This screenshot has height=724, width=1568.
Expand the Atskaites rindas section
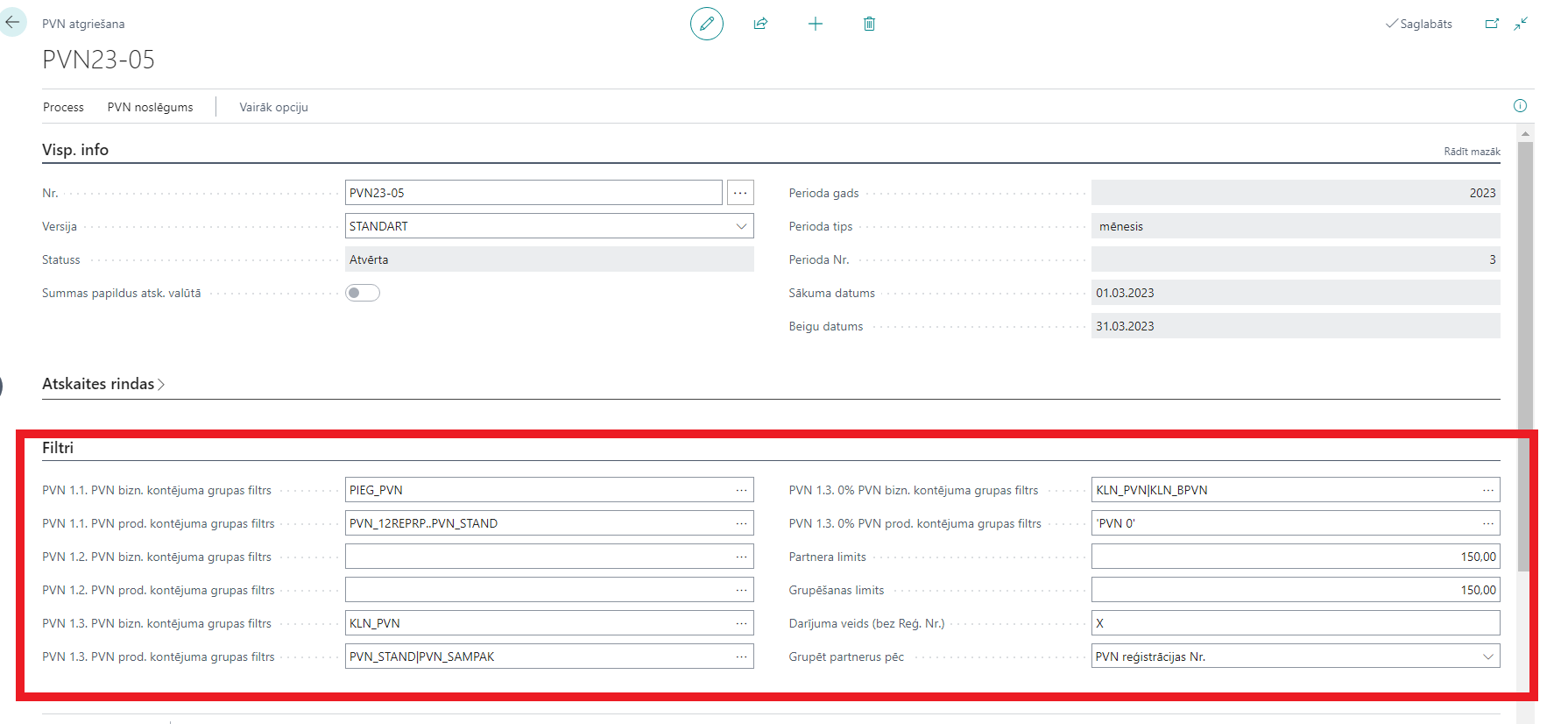[x=103, y=384]
